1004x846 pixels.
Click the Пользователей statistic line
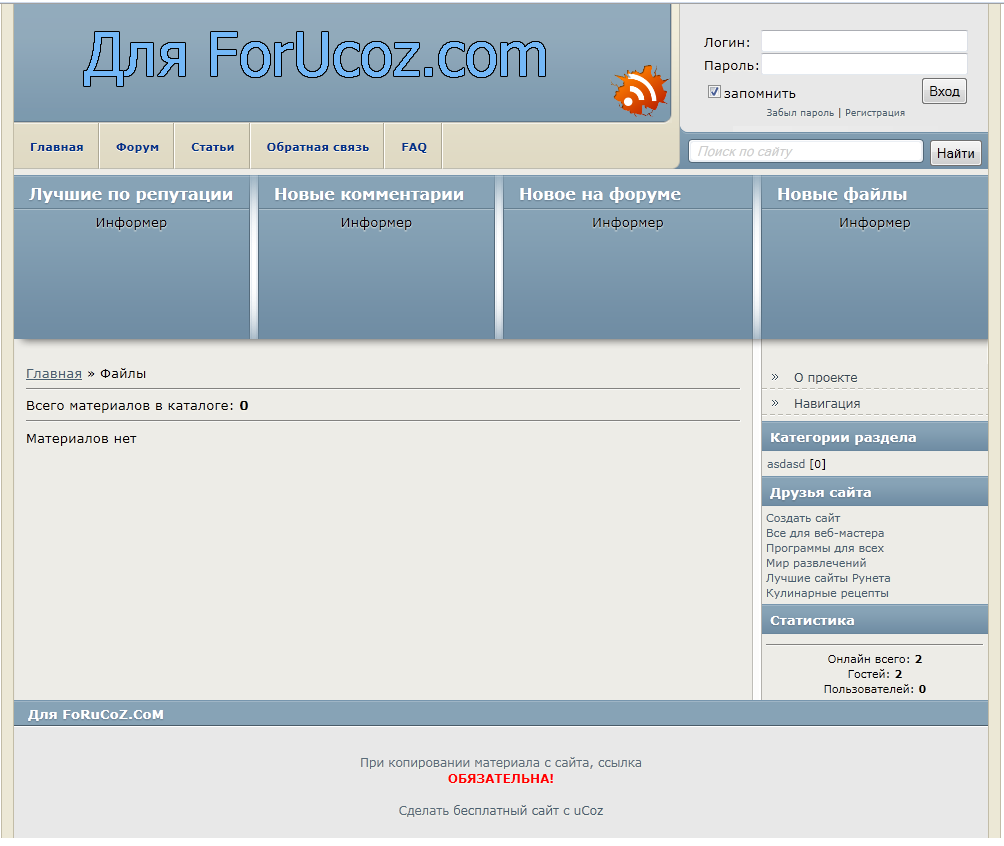coord(875,689)
